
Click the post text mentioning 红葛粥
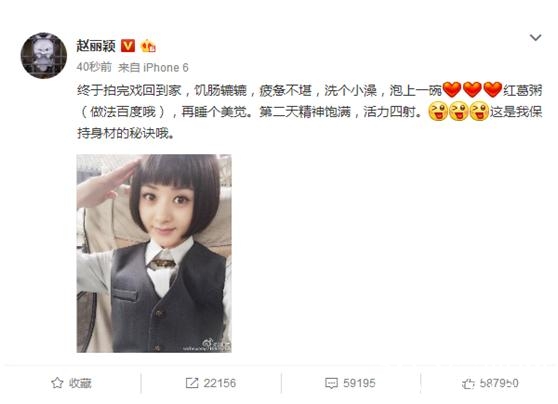tap(309, 112)
